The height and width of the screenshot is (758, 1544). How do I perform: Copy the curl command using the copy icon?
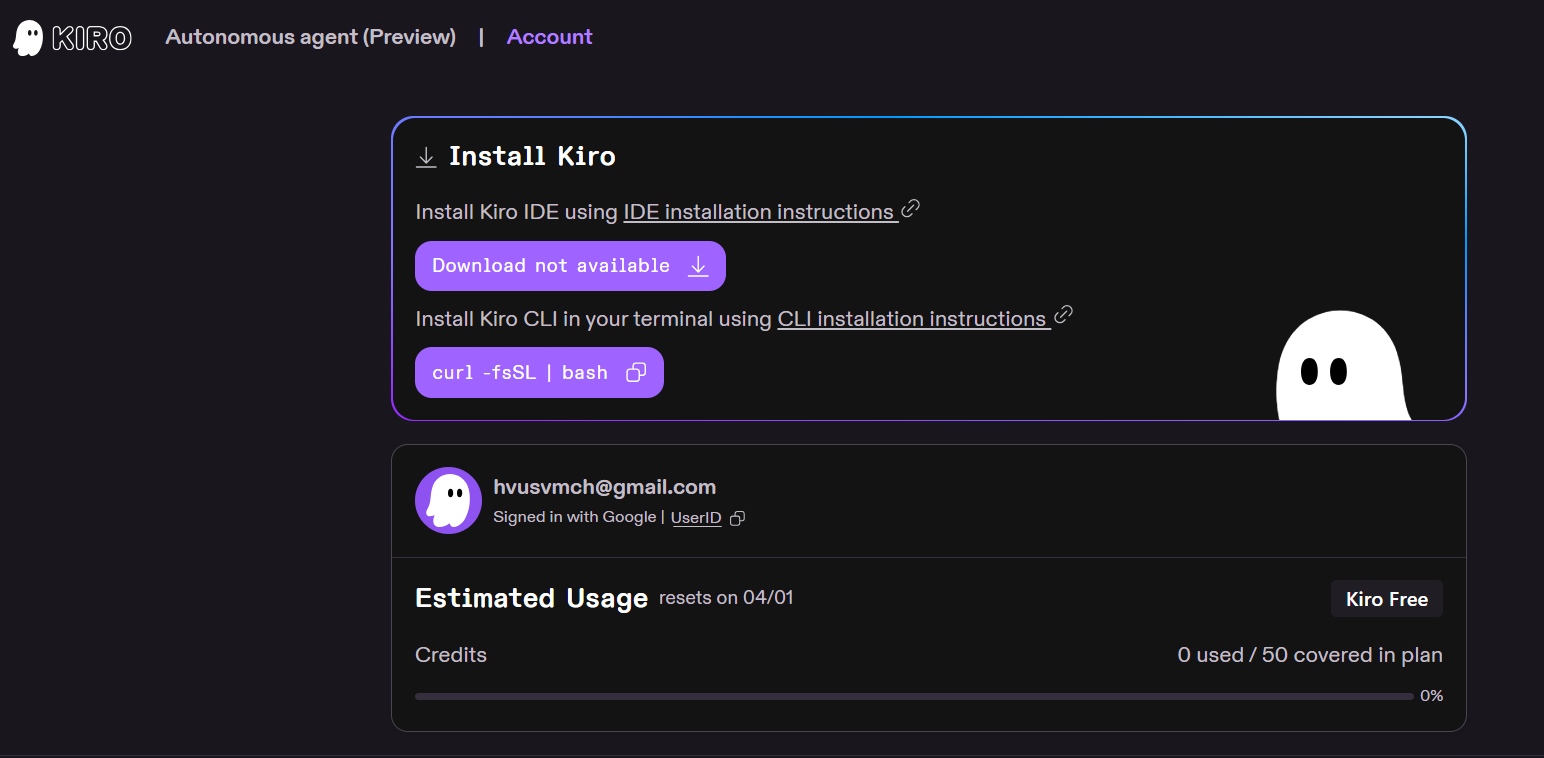pyautogui.click(x=635, y=373)
